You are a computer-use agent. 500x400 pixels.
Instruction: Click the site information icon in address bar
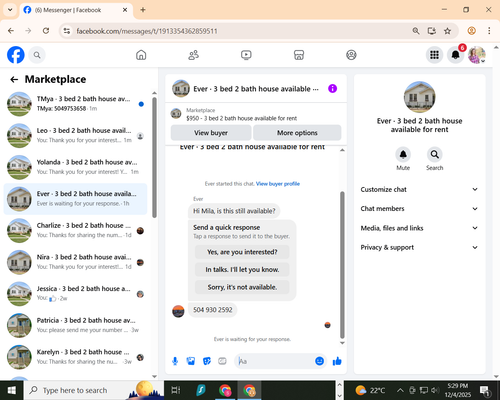point(67,31)
